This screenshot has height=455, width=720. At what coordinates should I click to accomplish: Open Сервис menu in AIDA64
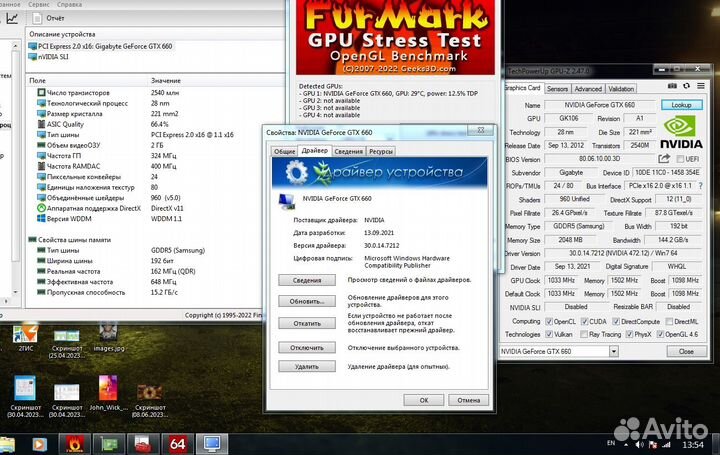click(39, 4)
